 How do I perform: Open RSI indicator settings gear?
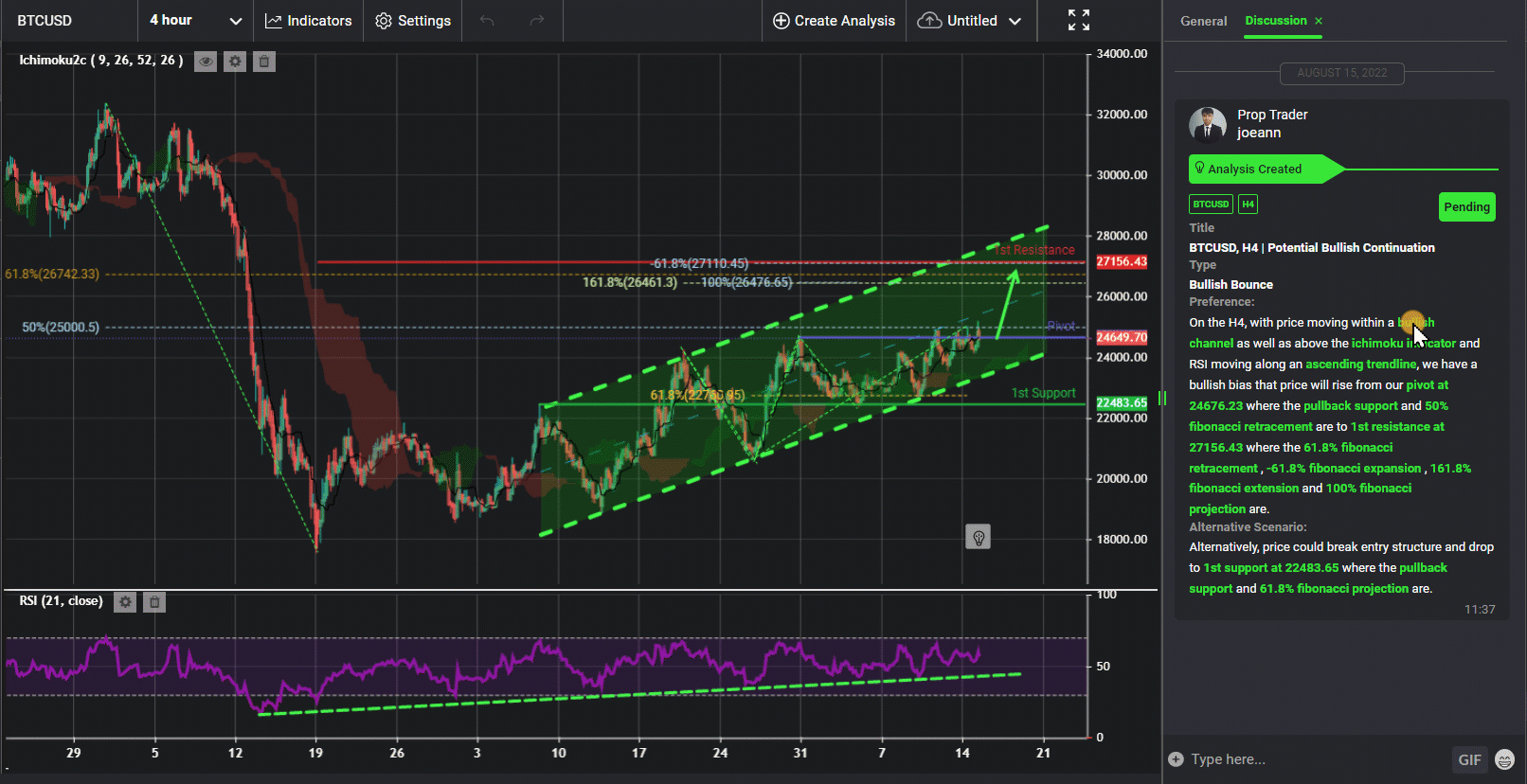(x=125, y=601)
